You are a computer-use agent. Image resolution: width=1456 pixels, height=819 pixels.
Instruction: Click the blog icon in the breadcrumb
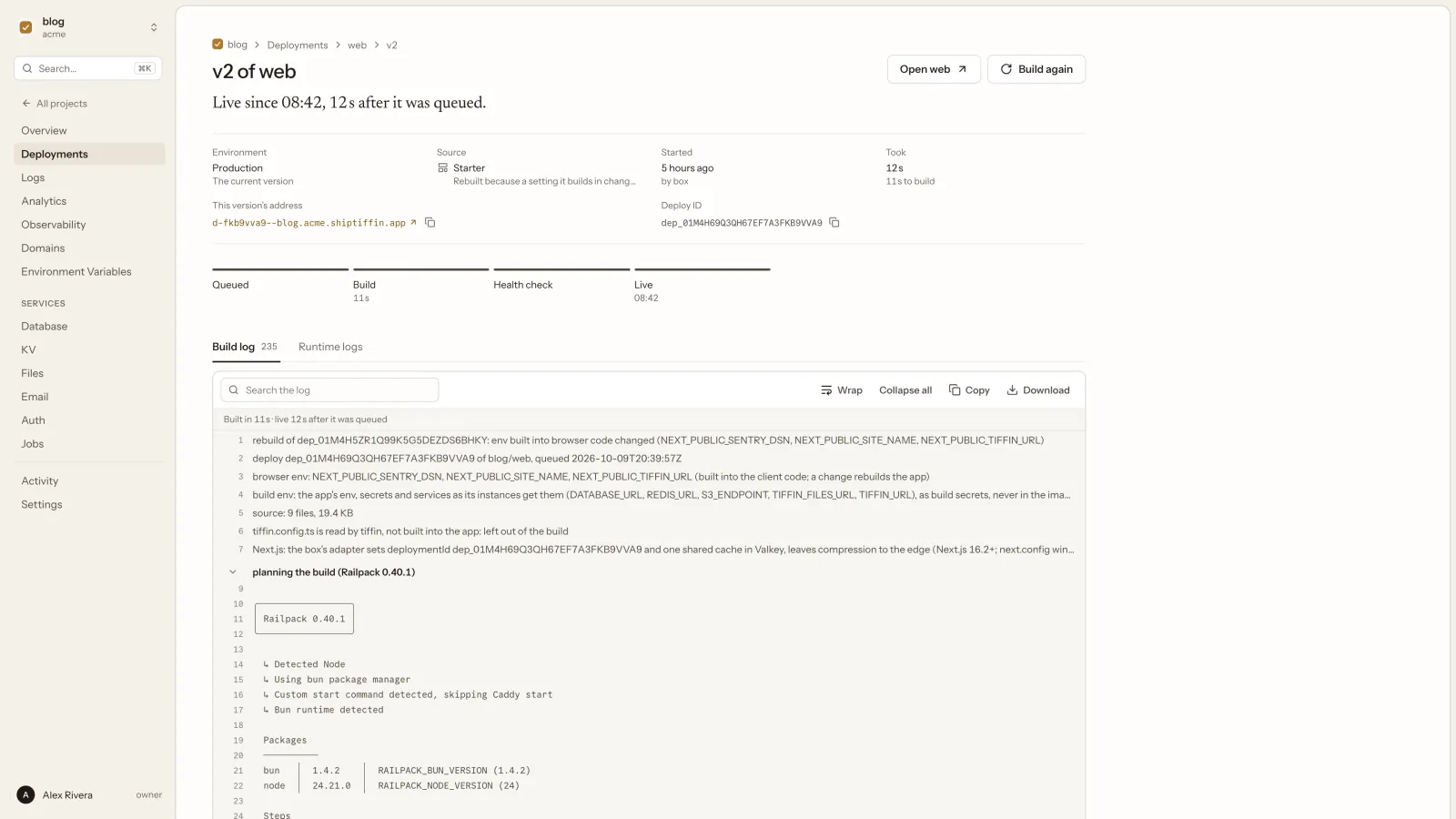click(217, 45)
